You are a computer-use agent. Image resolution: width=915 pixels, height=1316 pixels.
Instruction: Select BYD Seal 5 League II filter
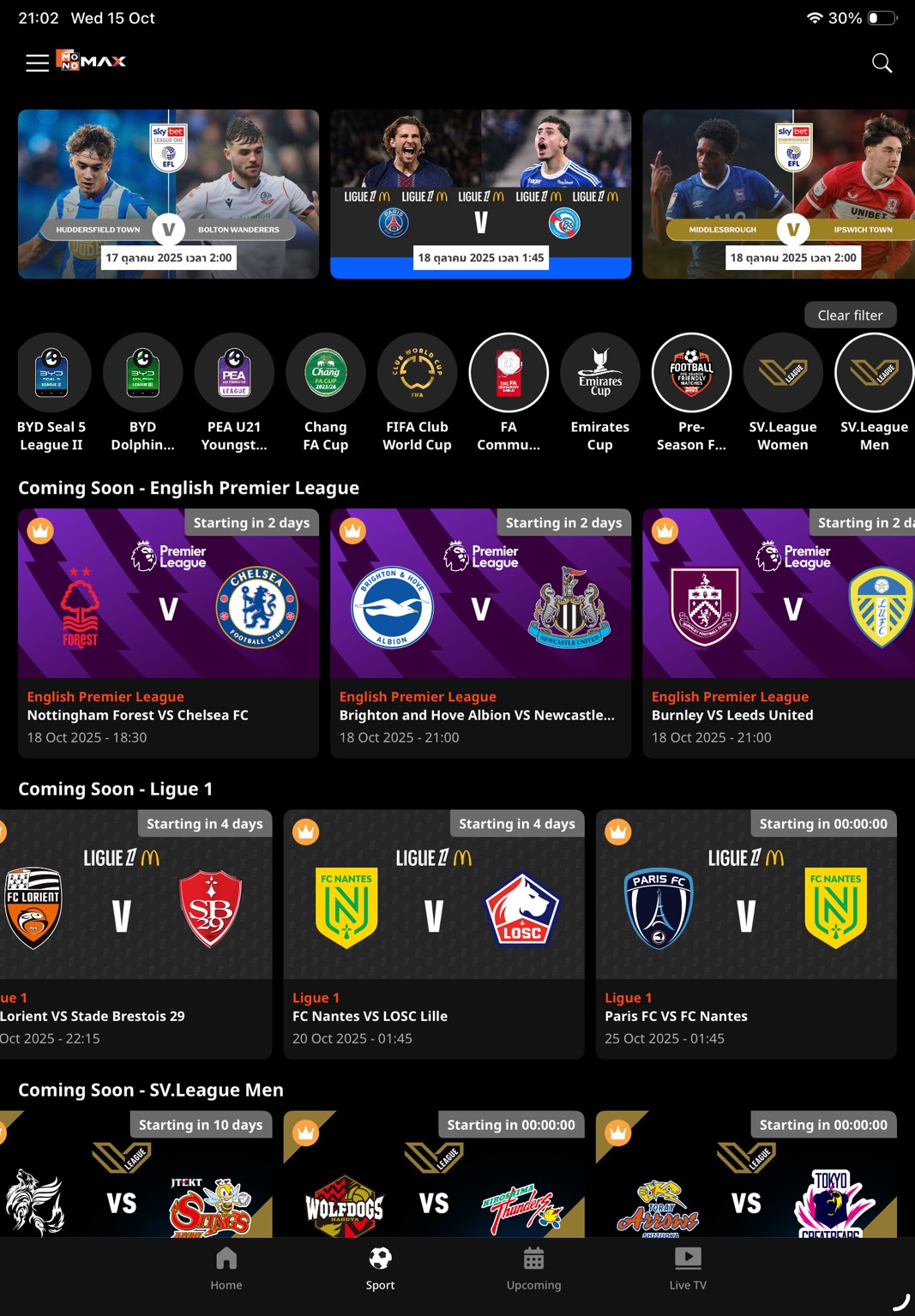(51, 393)
